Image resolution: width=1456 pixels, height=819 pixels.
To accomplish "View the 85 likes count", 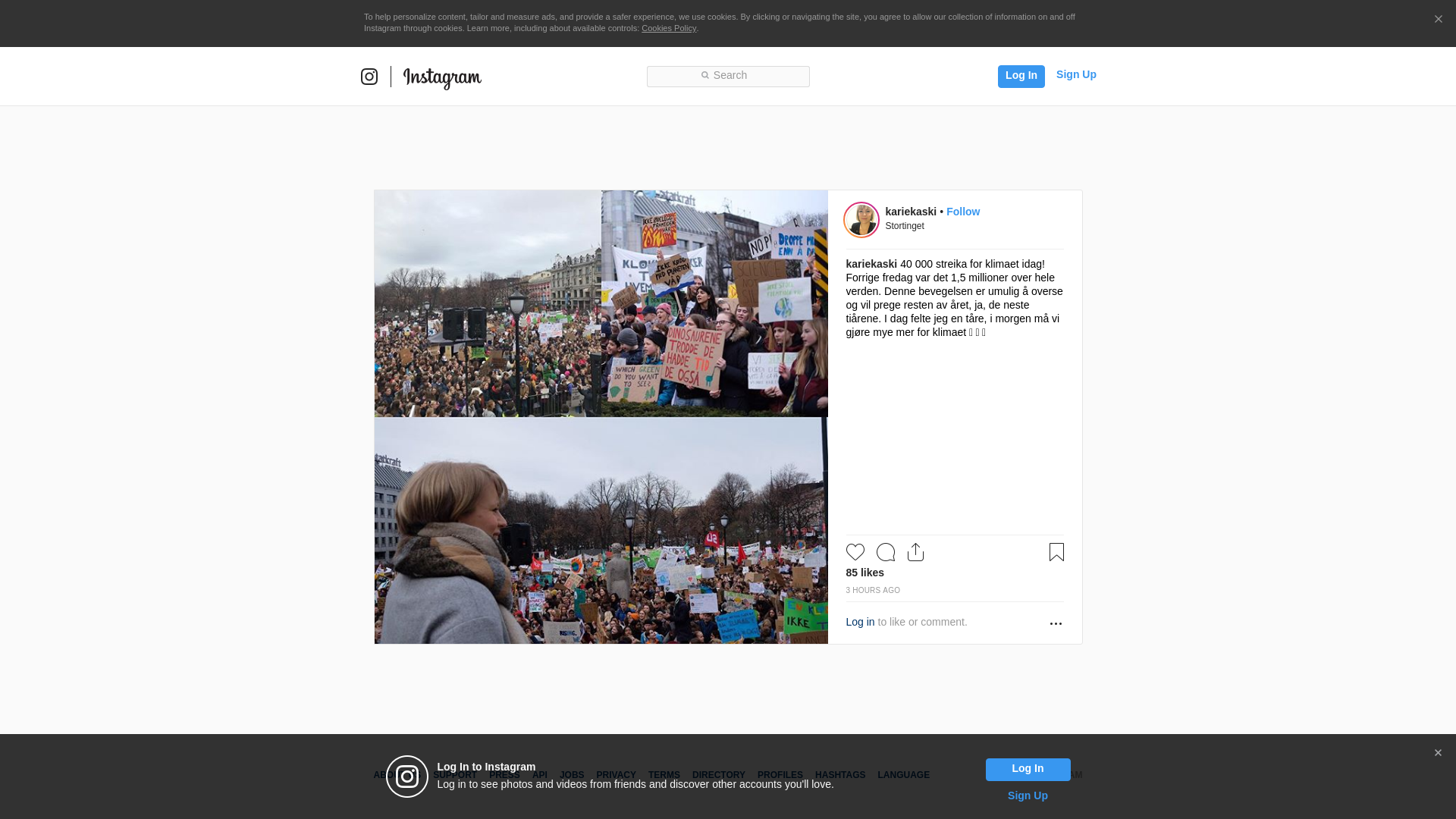I will (865, 573).
